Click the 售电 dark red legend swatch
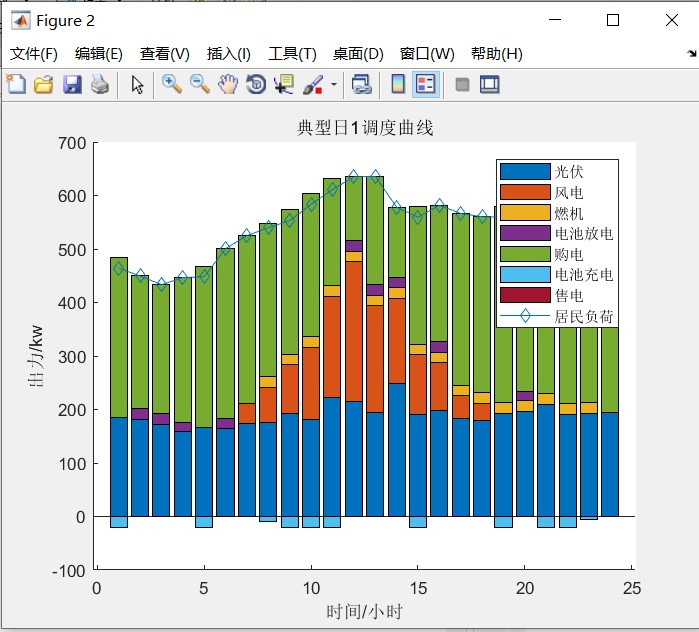 (x=525, y=295)
